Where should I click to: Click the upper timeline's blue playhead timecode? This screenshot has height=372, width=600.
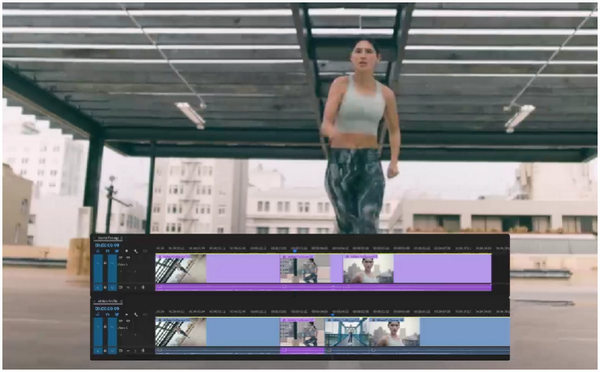(x=107, y=245)
